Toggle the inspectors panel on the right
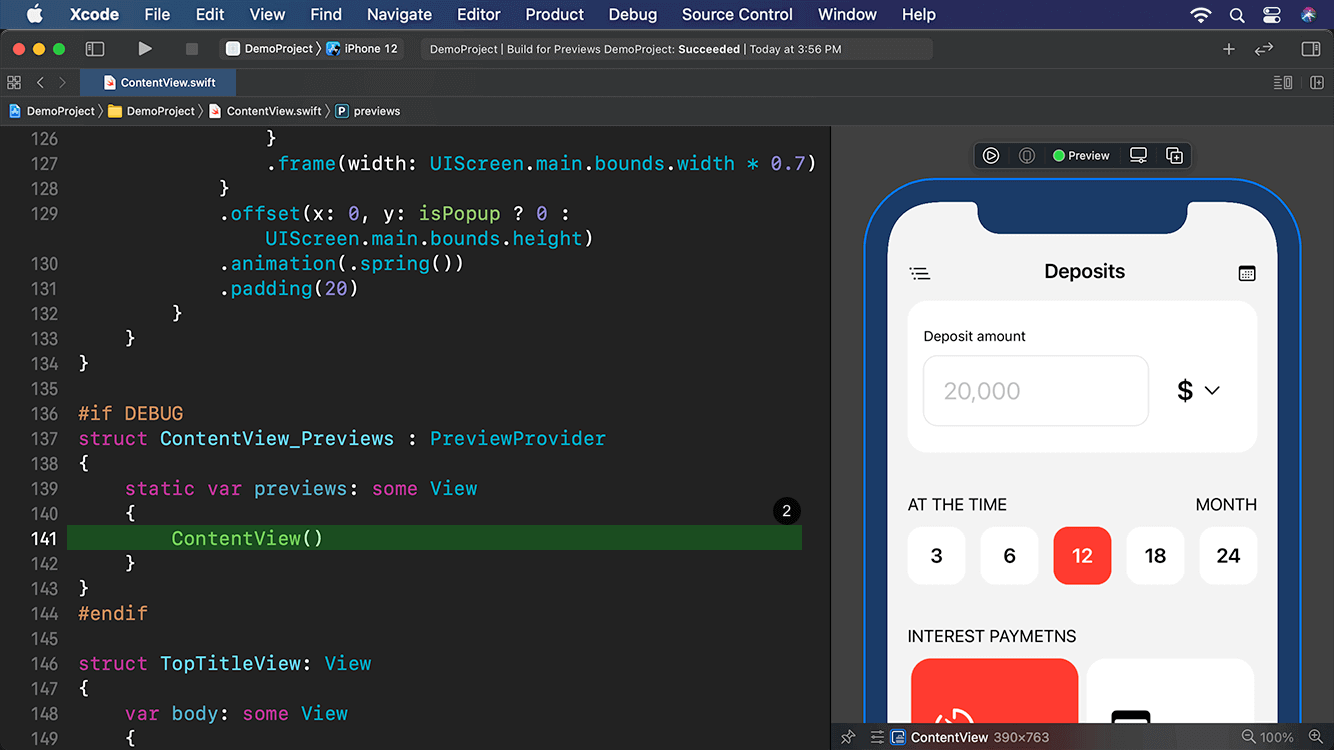The image size is (1334, 750). coord(1311,48)
